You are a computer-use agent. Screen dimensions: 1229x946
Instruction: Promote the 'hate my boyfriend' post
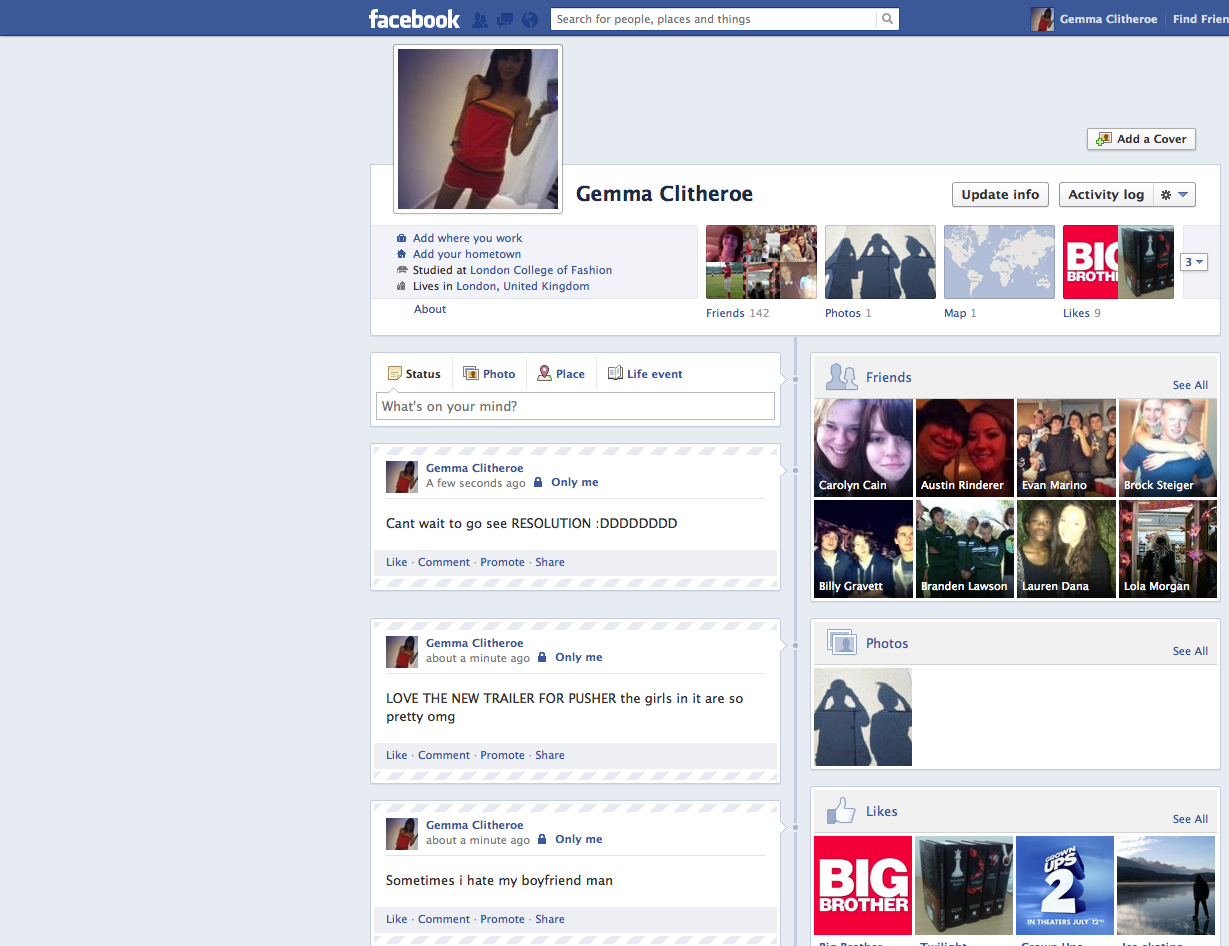pos(502,919)
